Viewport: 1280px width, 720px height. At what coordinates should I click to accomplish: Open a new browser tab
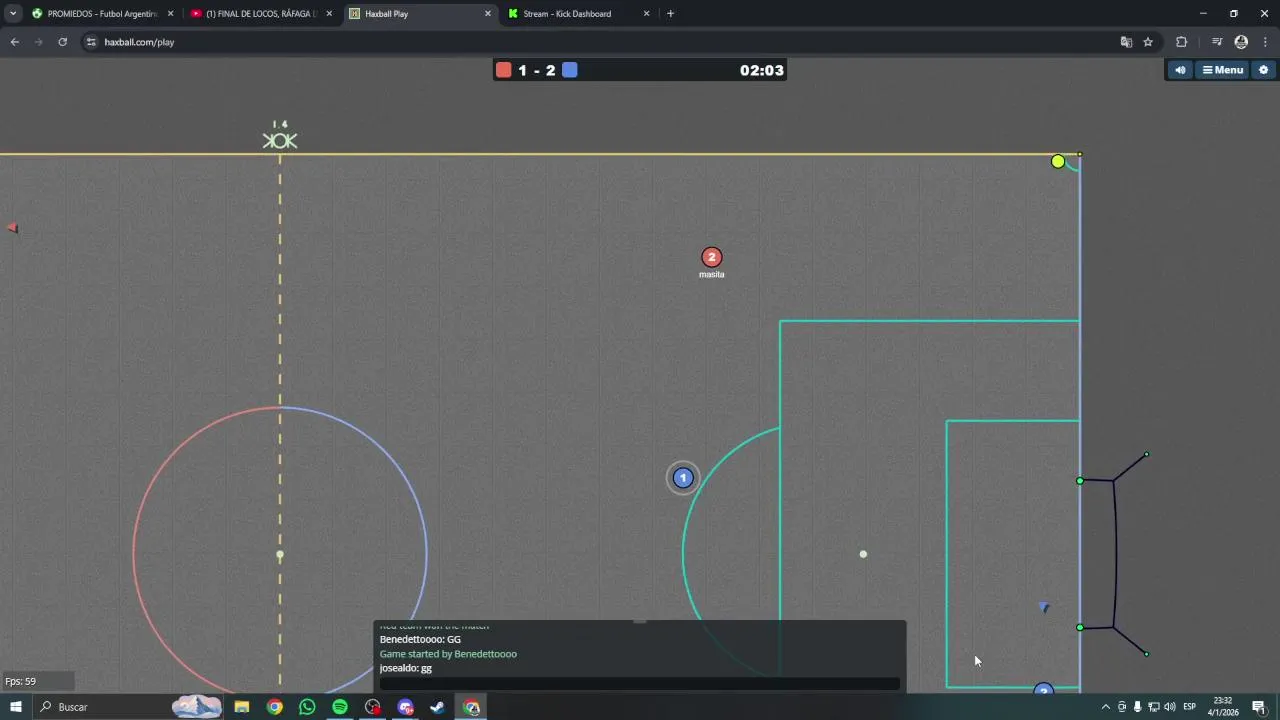click(670, 14)
